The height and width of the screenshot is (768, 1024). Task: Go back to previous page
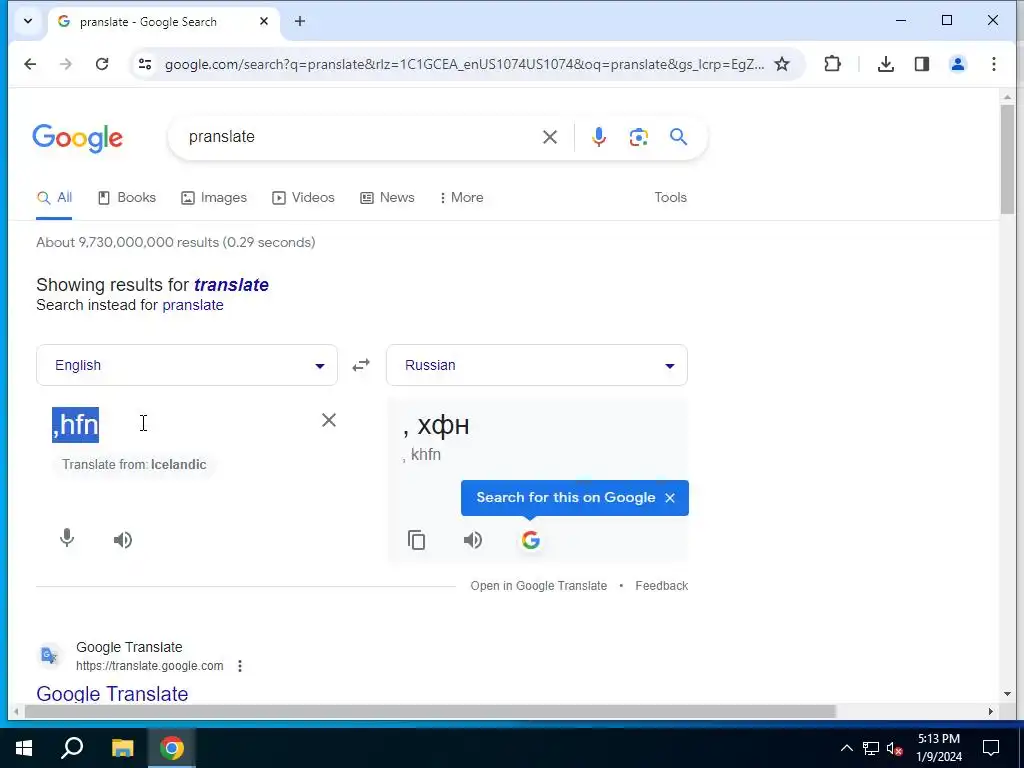click(30, 64)
